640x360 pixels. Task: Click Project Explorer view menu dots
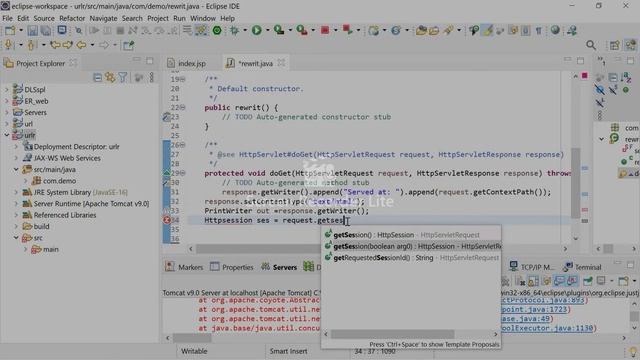point(152,77)
